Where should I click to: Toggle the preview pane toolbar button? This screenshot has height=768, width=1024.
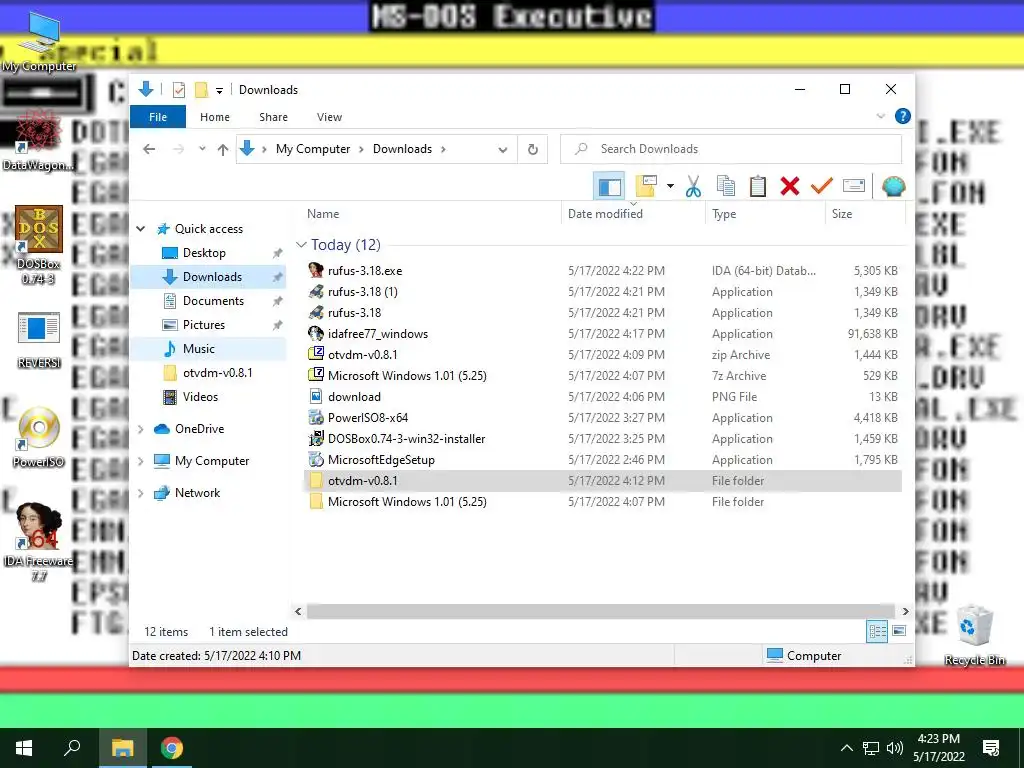609,187
